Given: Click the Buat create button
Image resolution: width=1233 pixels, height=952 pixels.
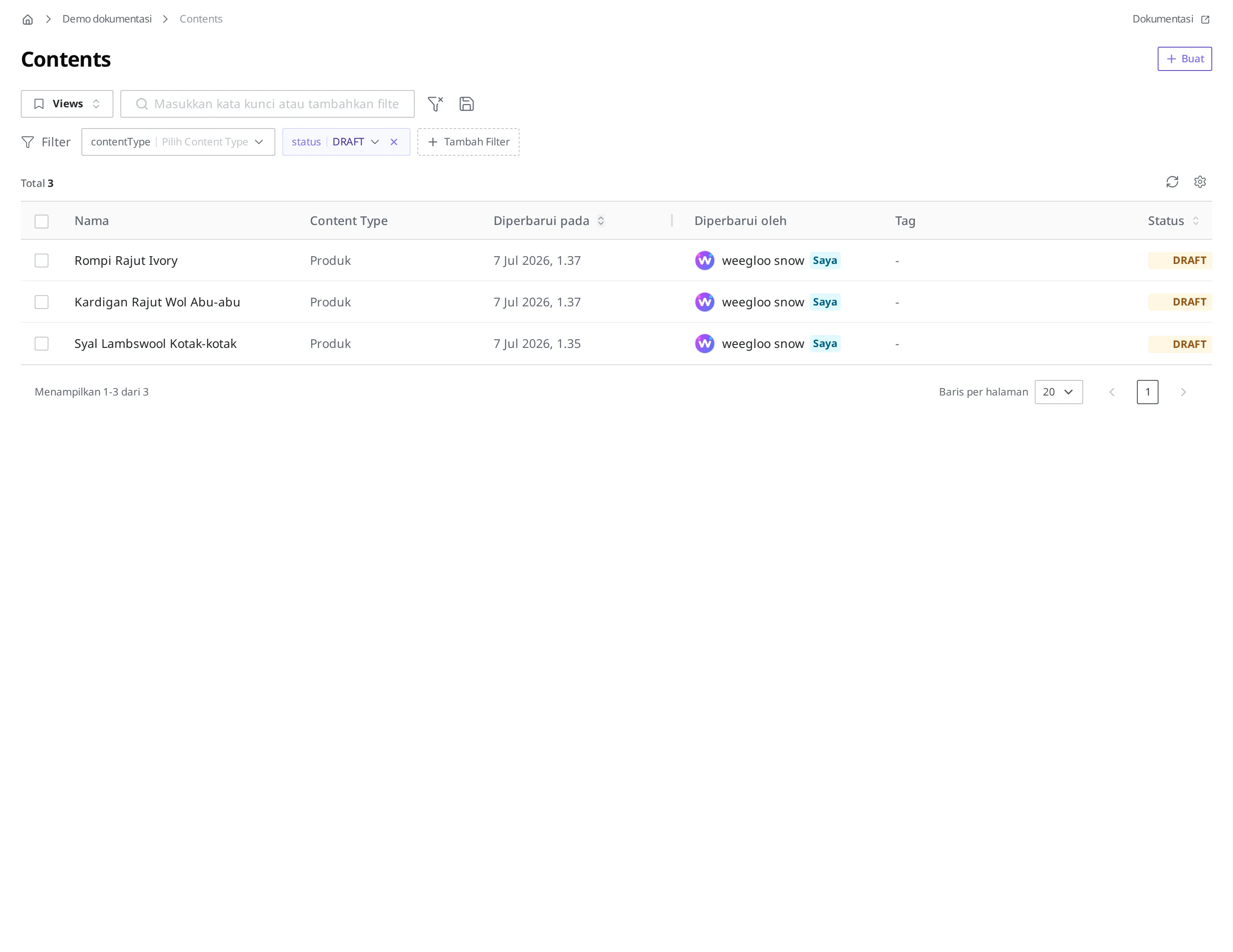Looking at the screenshot, I should pyautogui.click(x=1185, y=59).
